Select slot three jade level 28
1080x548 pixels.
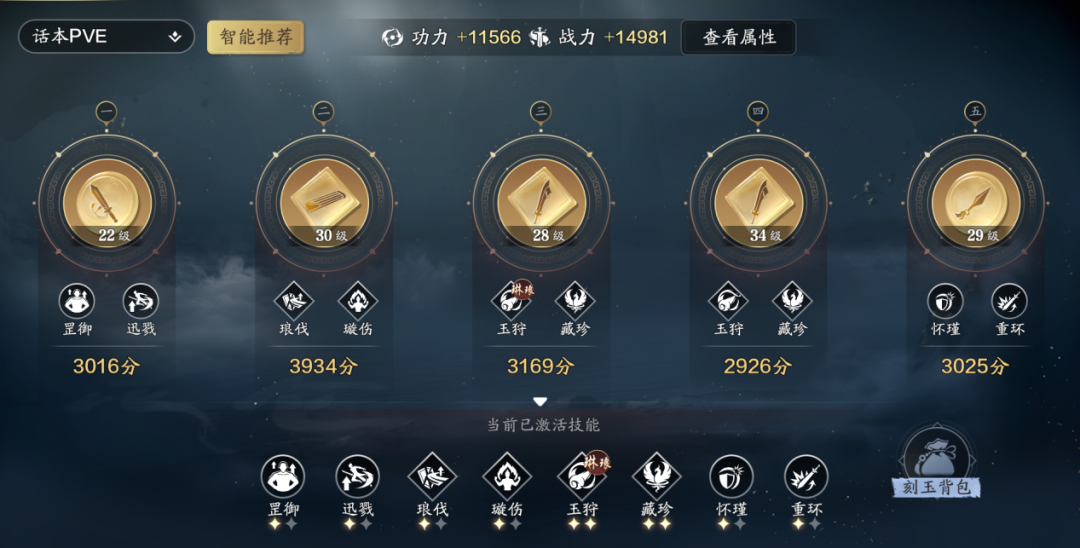(541, 203)
